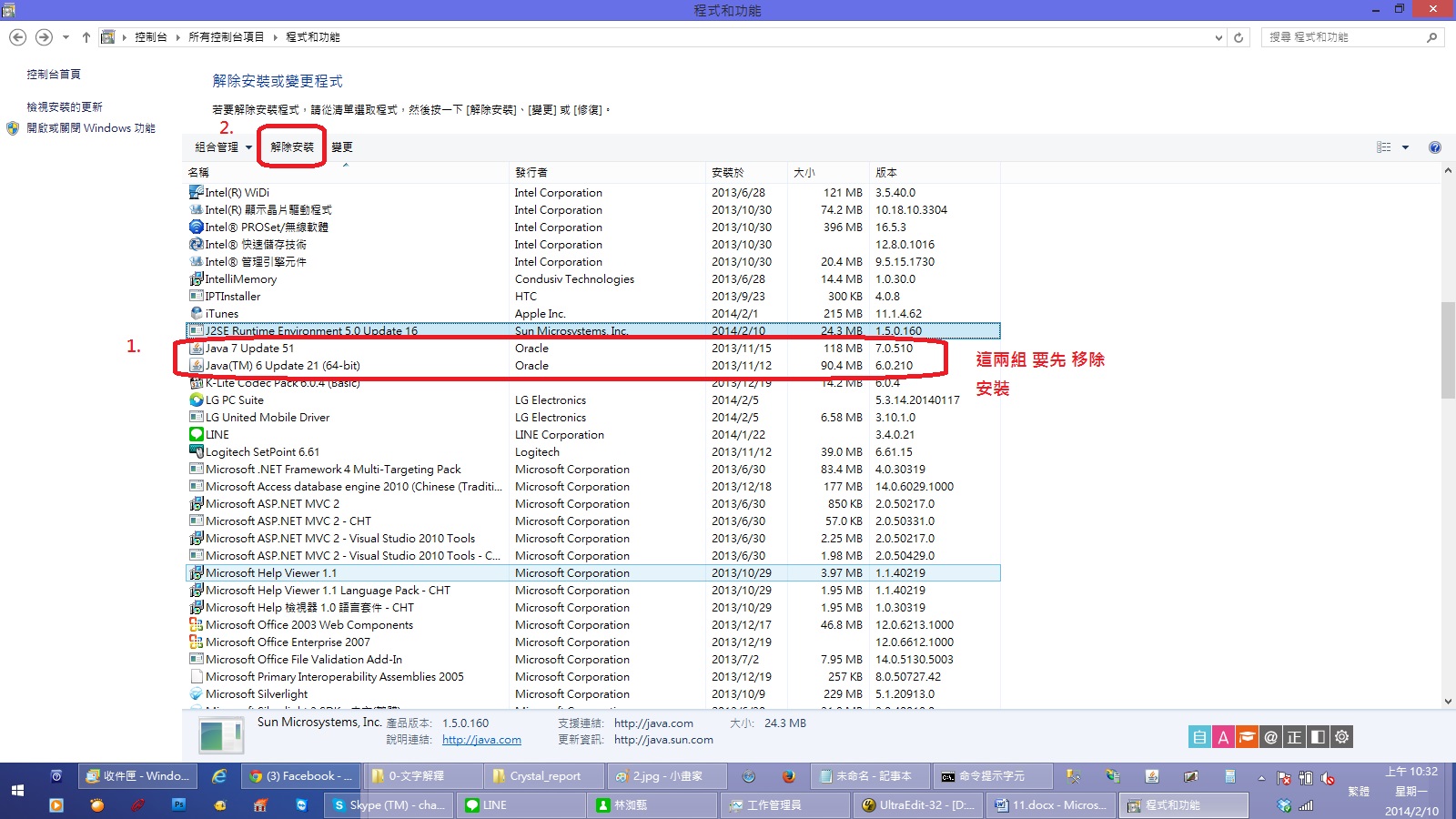Click the change view layout icon

coord(1384,147)
